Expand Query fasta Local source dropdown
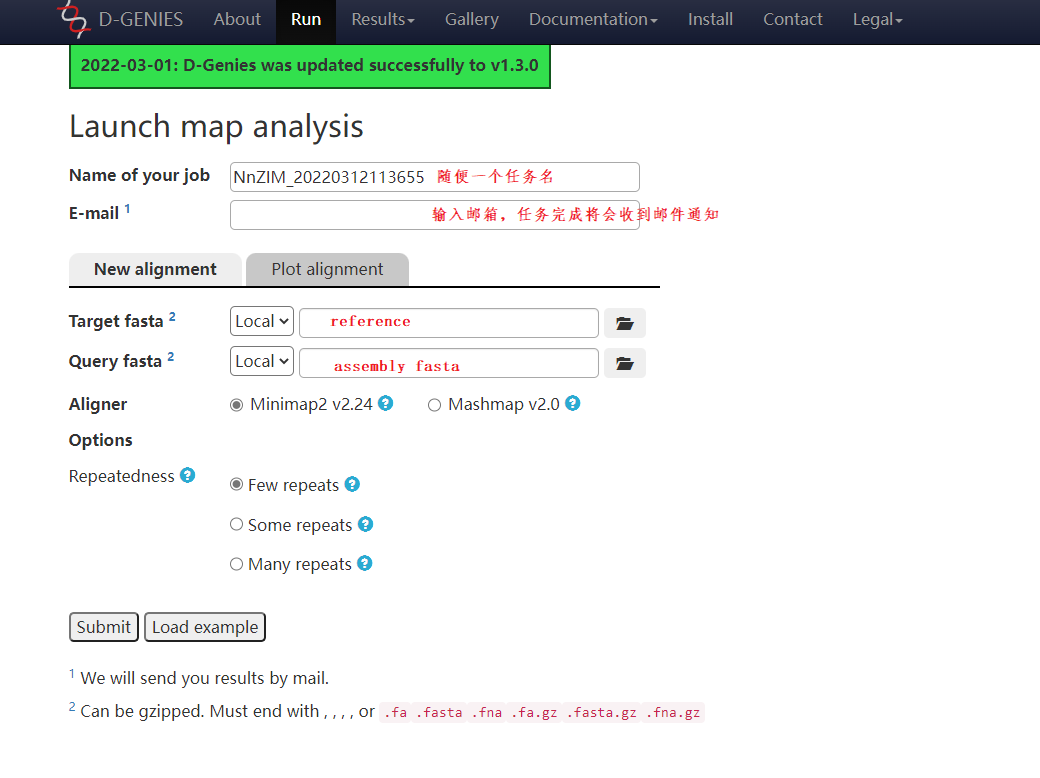Viewport: 1040px width, 778px height. tap(262, 362)
